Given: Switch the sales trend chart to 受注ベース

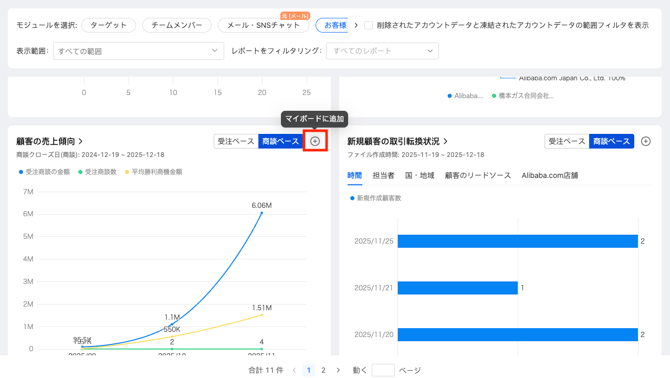Looking at the screenshot, I should 236,141.
